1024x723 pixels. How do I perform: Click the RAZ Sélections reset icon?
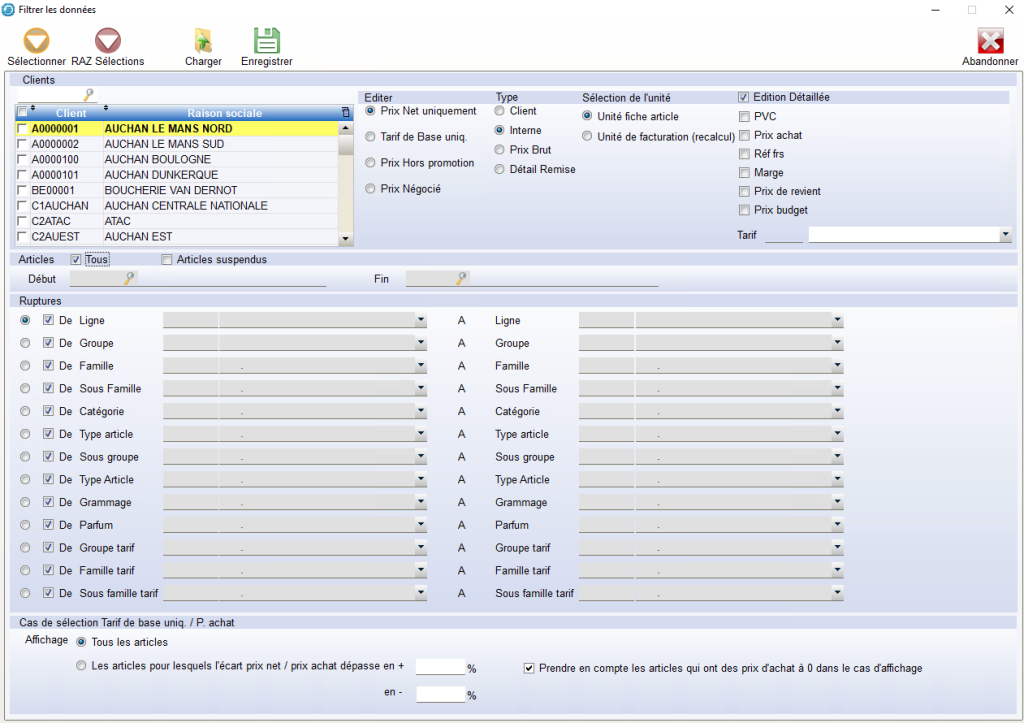pyautogui.click(x=107, y=41)
